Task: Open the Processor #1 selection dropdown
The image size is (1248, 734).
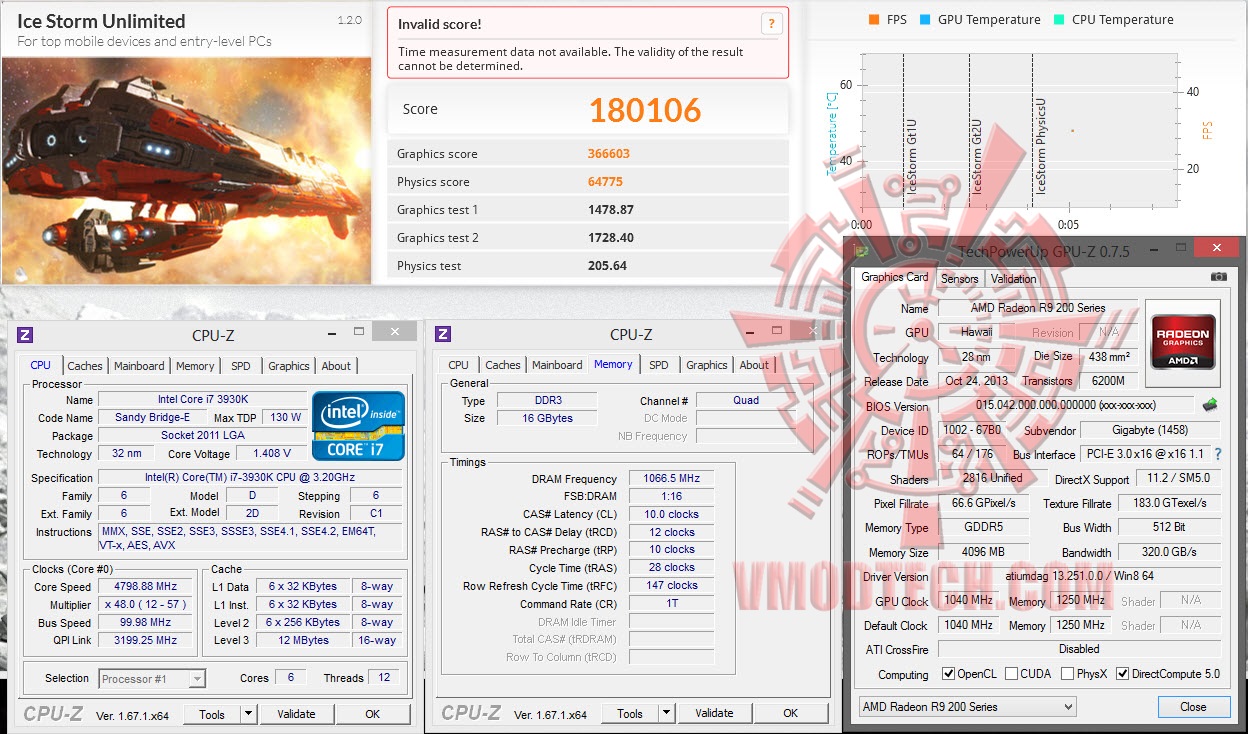Action: (152, 679)
